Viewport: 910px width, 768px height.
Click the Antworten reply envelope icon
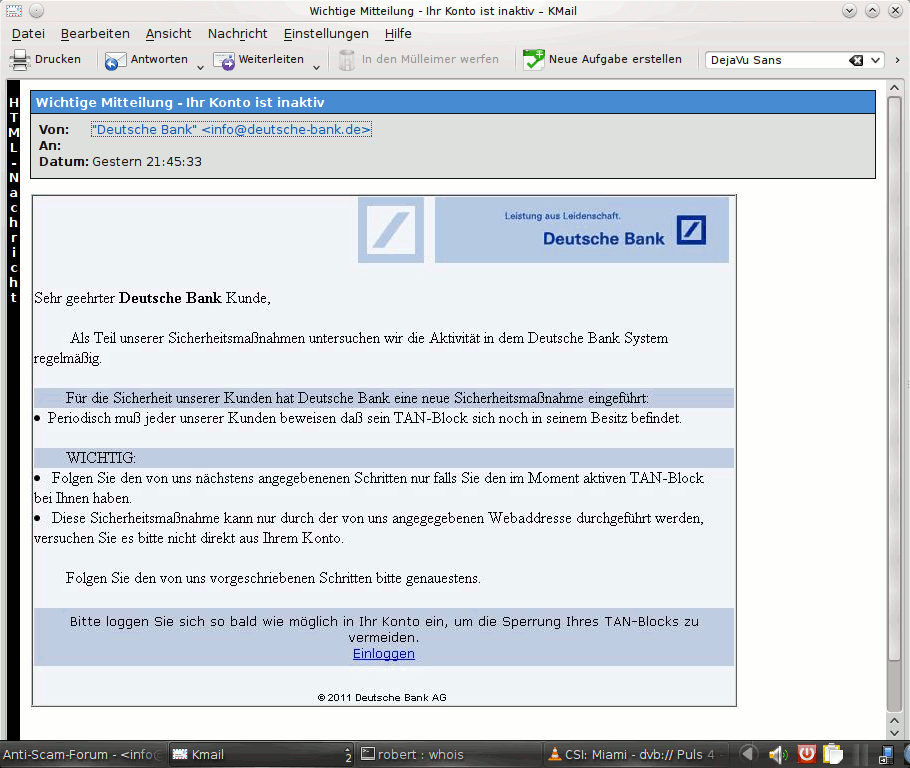click(x=115, y=60)
